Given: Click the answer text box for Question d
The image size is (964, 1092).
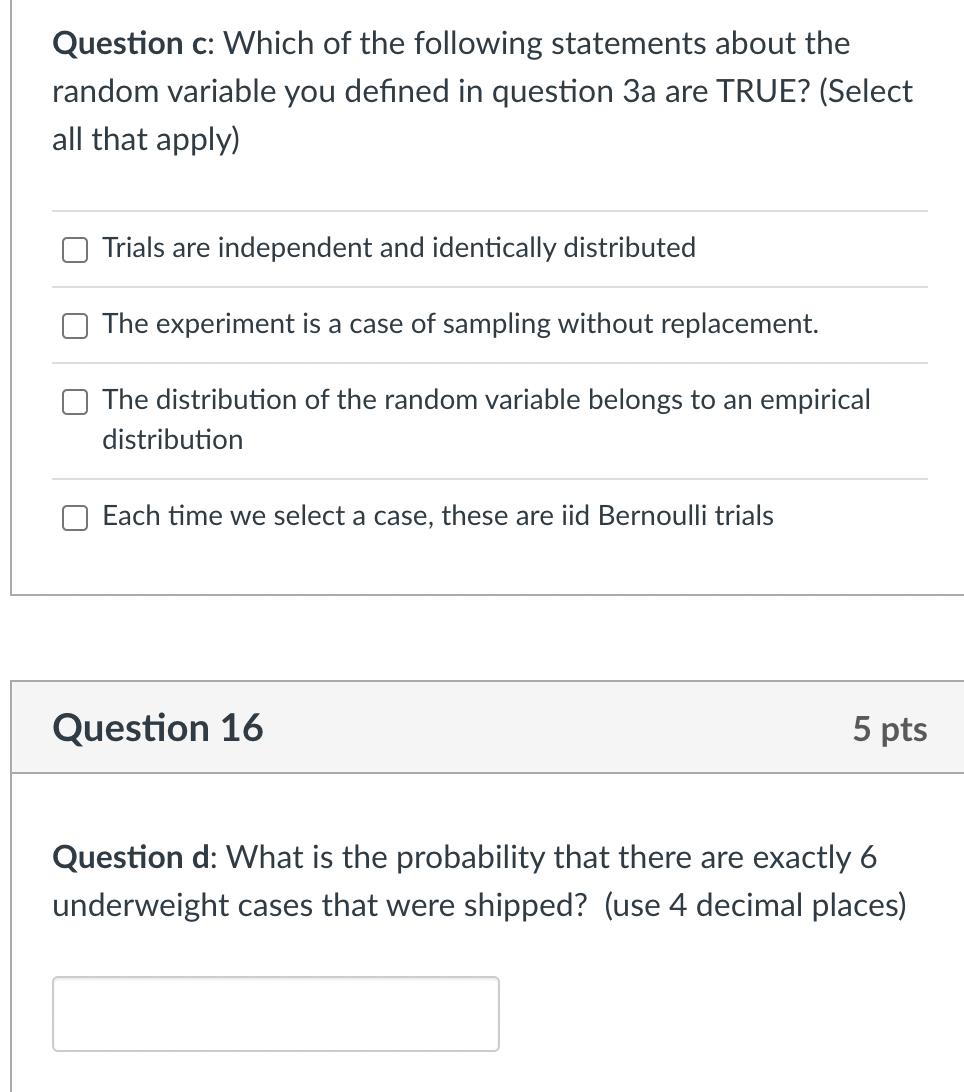Looking at the screenshot, I should 275,1013.
